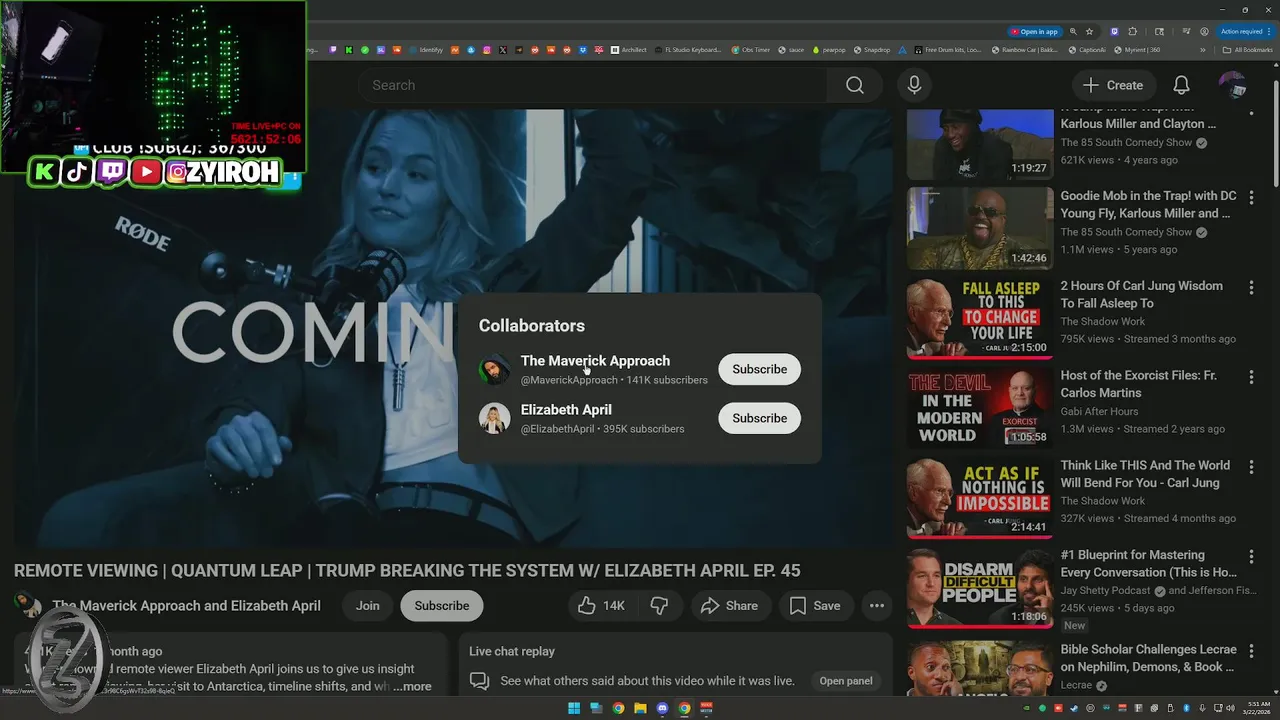
Task: Open File Explorer on taskbar
Action: tap(640, 708)
